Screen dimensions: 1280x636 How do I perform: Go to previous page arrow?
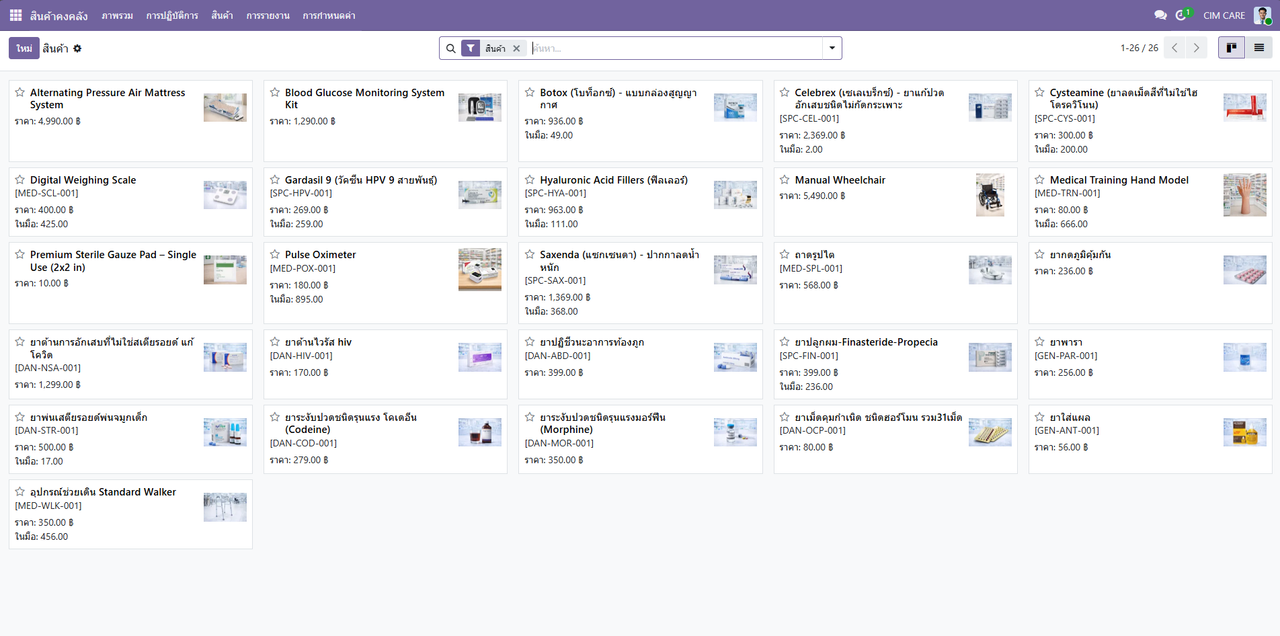tap(1175, 48)
